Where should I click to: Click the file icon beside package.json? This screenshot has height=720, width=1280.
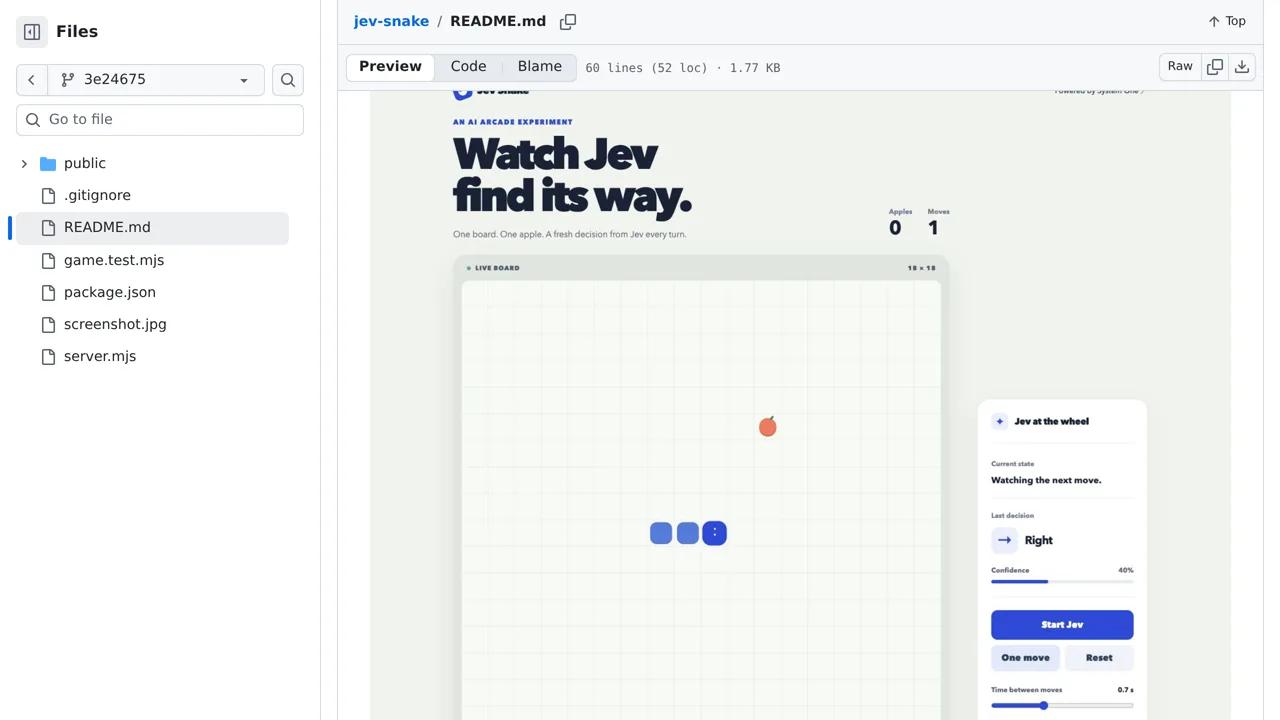pos(48,292)
